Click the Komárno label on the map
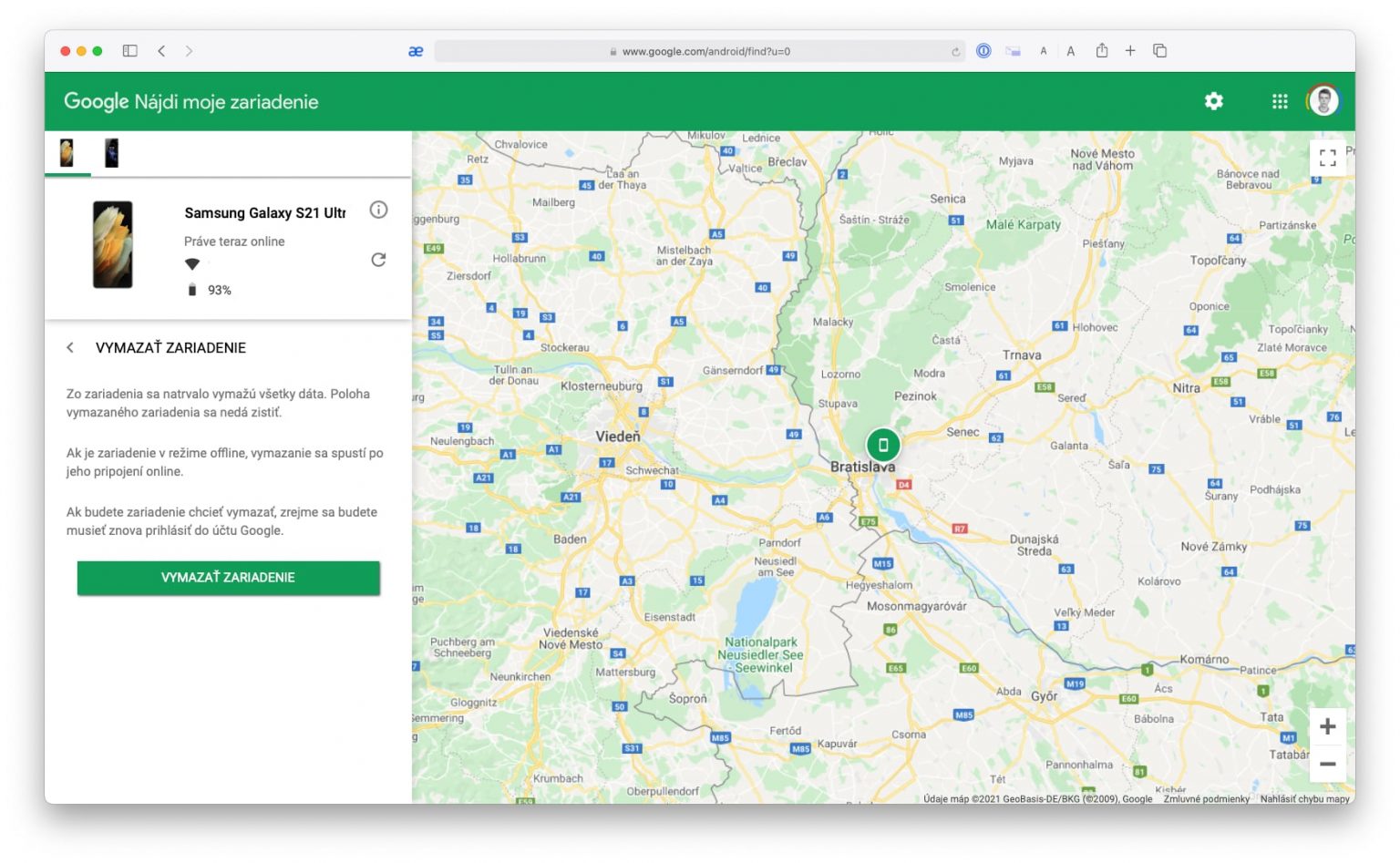This screenshot has width=1400, height=863. (1204, 660)
